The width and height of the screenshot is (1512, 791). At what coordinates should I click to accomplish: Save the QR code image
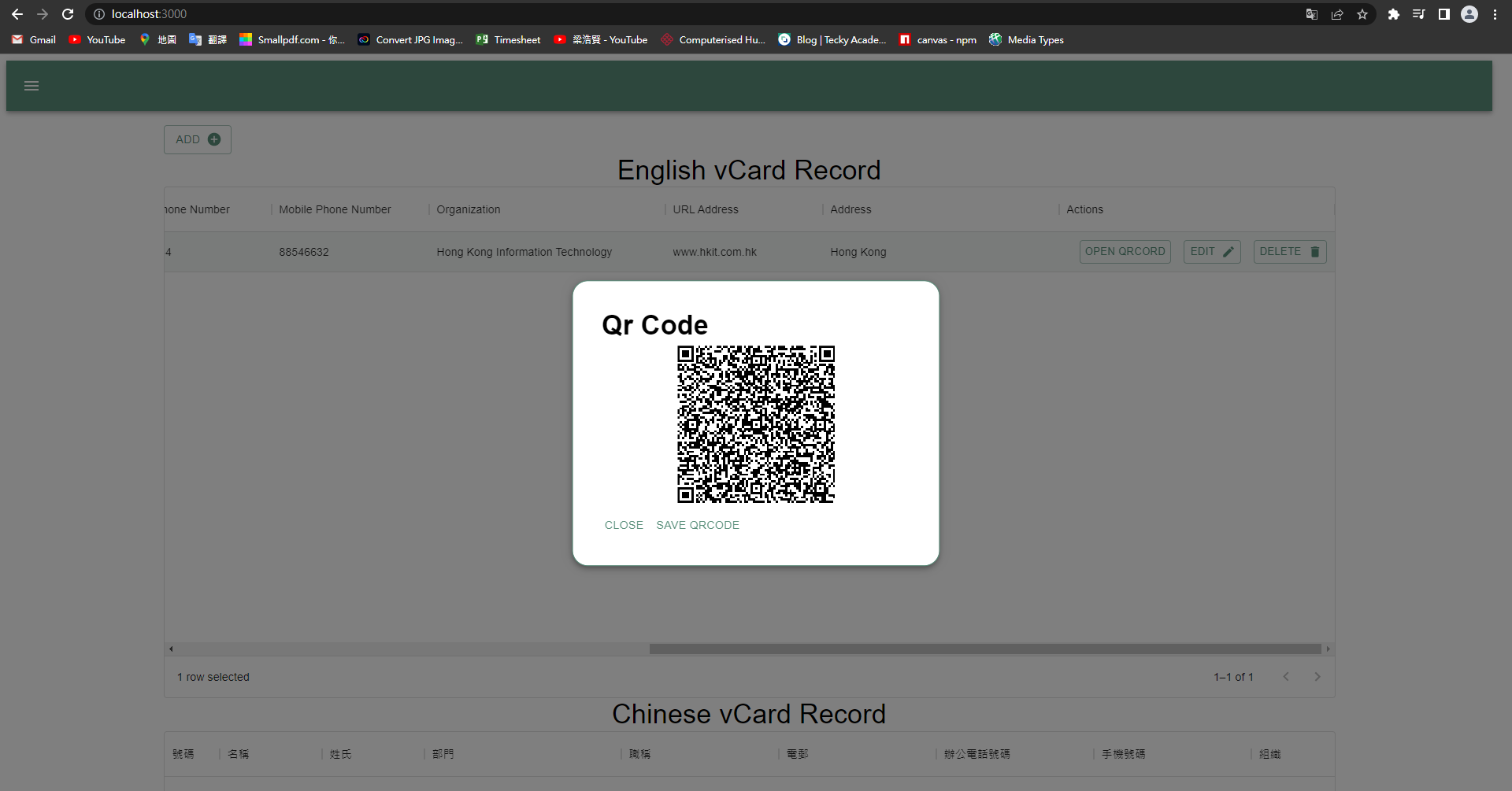point(698,525)
